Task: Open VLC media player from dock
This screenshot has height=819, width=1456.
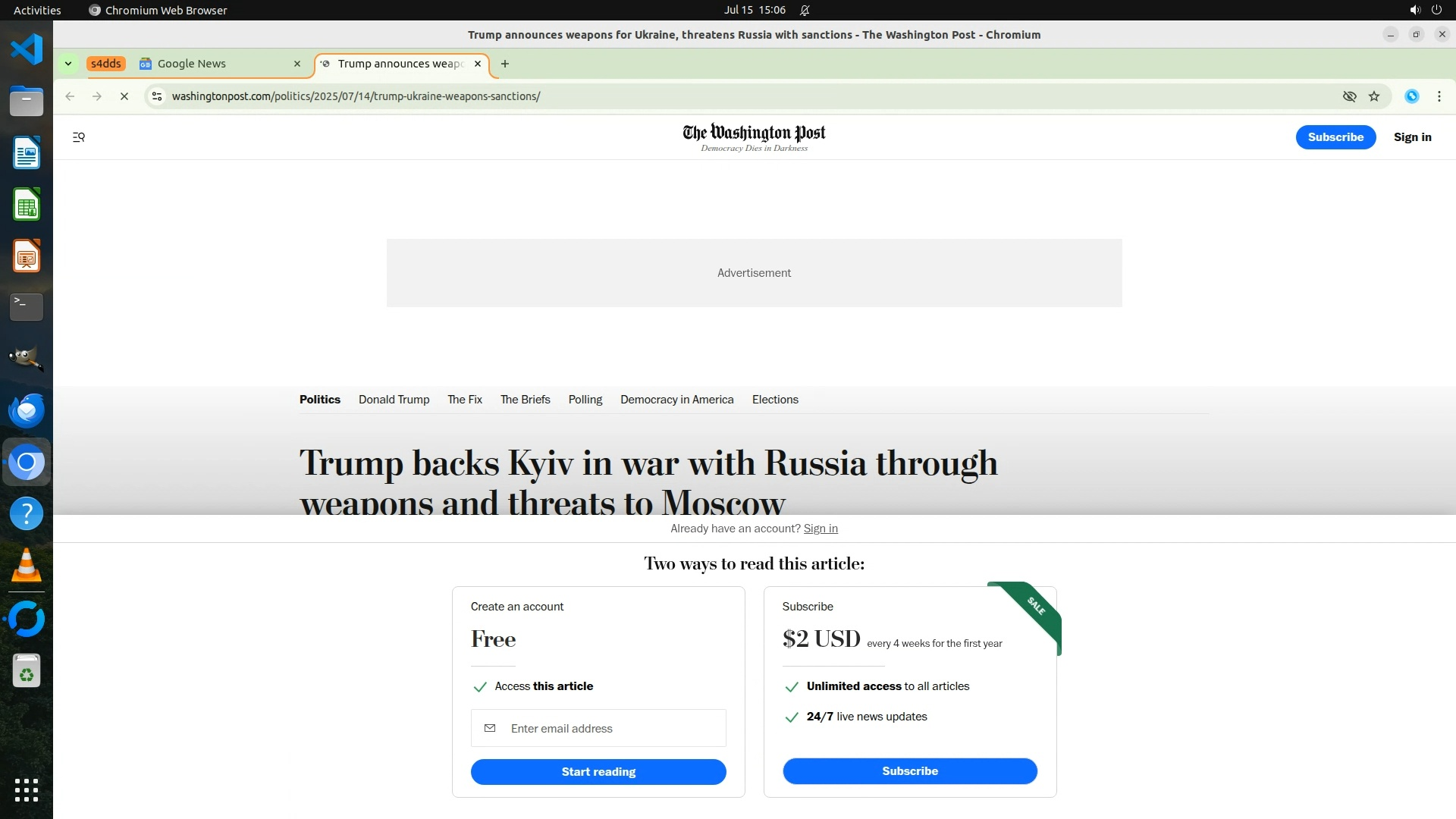Action: click(x=27, y=566)
